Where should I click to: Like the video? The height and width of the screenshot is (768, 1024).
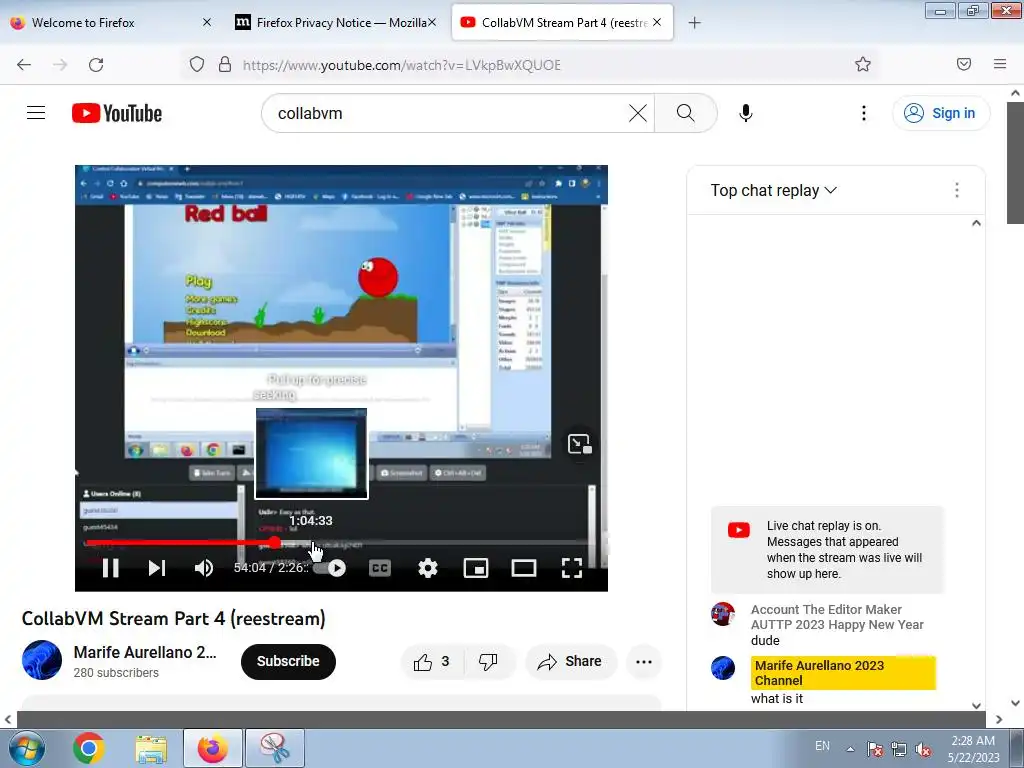tap(432, 662)
